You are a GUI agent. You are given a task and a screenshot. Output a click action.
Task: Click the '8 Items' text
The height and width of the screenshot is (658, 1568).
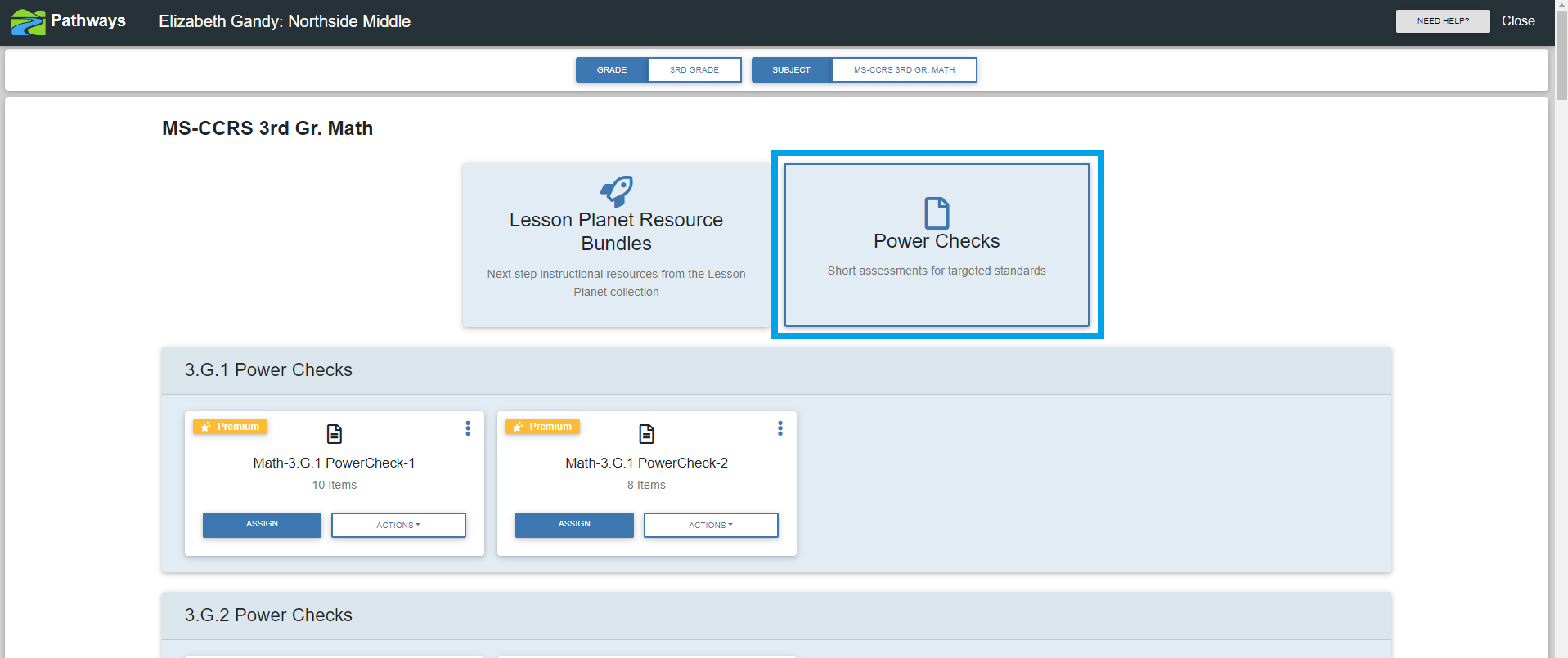click(647, 485)
